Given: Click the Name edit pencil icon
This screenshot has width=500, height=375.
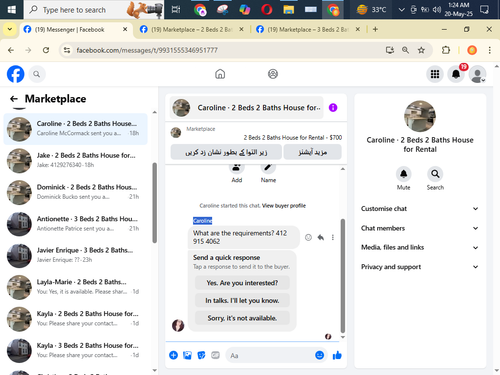Looking at the screenshot, I should 268,168.
